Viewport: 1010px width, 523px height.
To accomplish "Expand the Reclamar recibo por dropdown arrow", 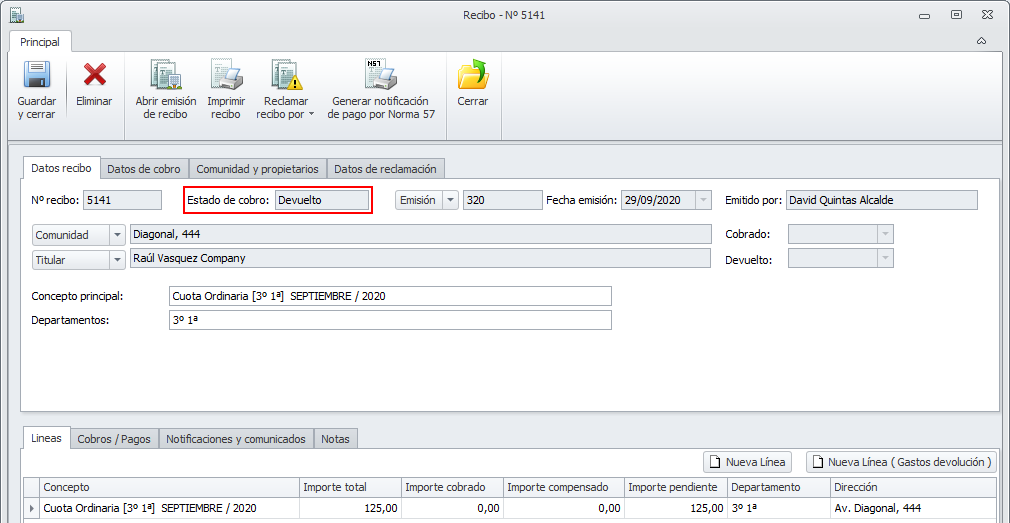I will [312, 115].
